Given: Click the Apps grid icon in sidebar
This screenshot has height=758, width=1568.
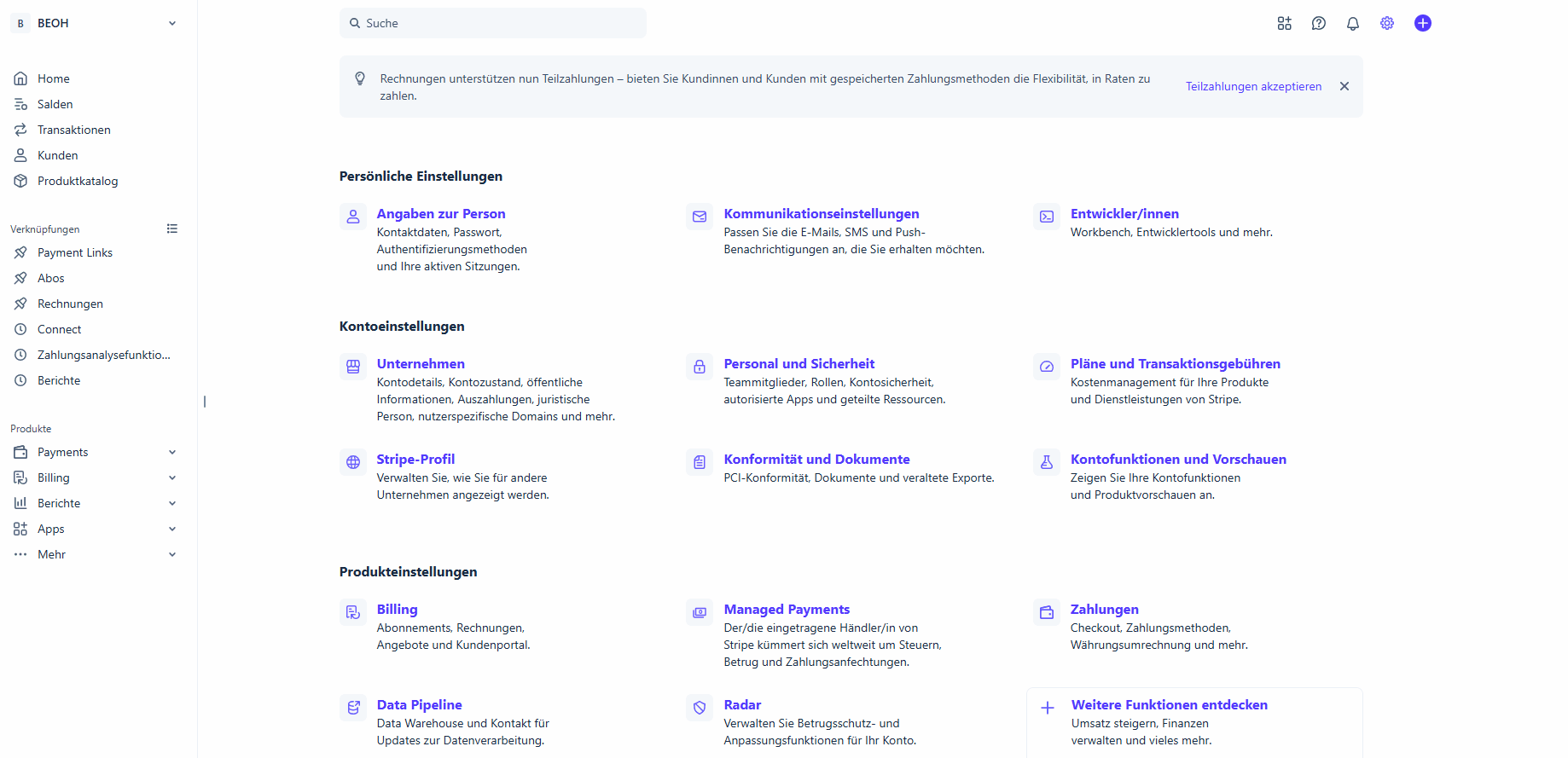Looking at the screenshot, I should (x=20, y=529).
